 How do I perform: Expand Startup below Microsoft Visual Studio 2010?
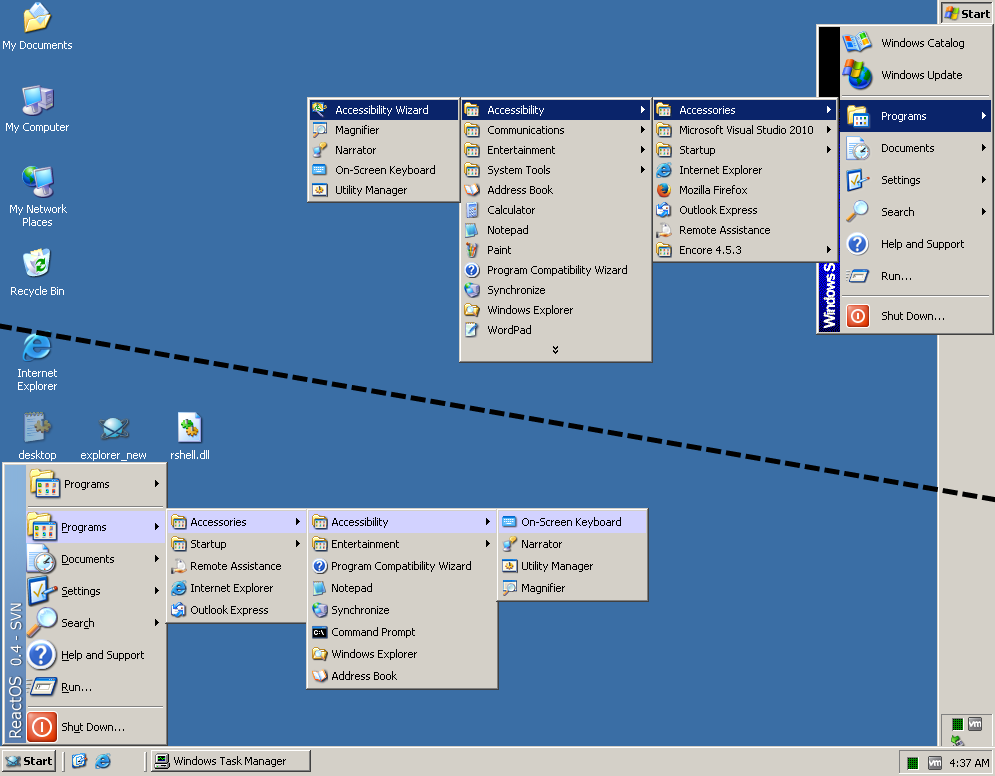point(745,150)
